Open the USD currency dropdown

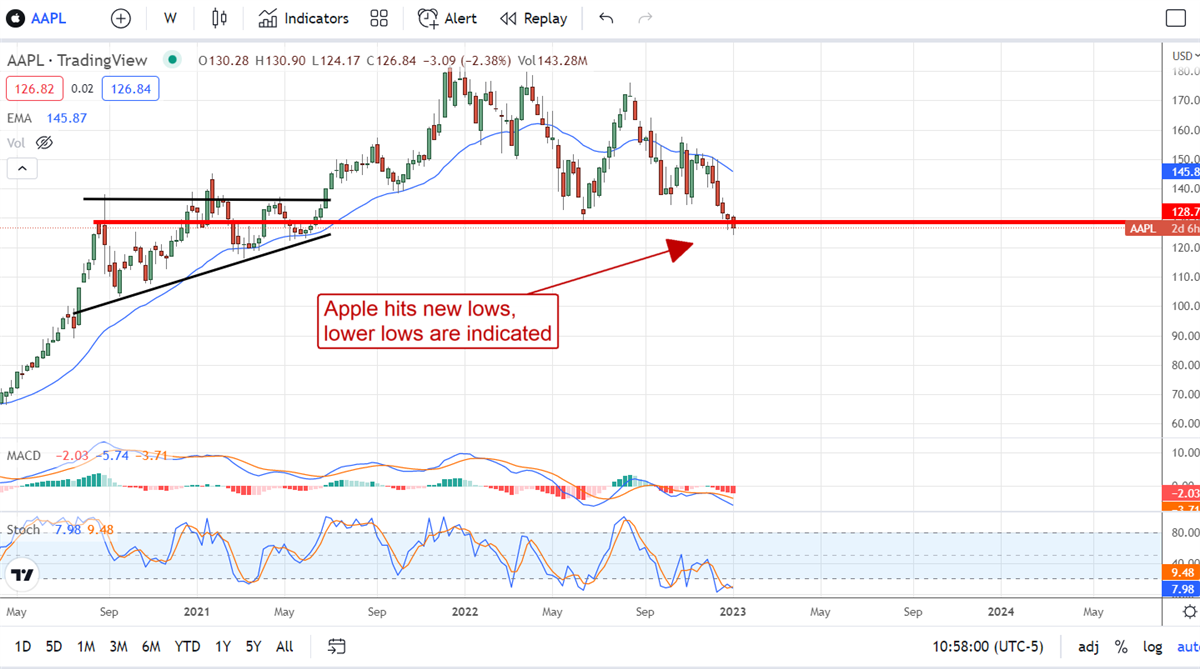tap(1183, 55)
